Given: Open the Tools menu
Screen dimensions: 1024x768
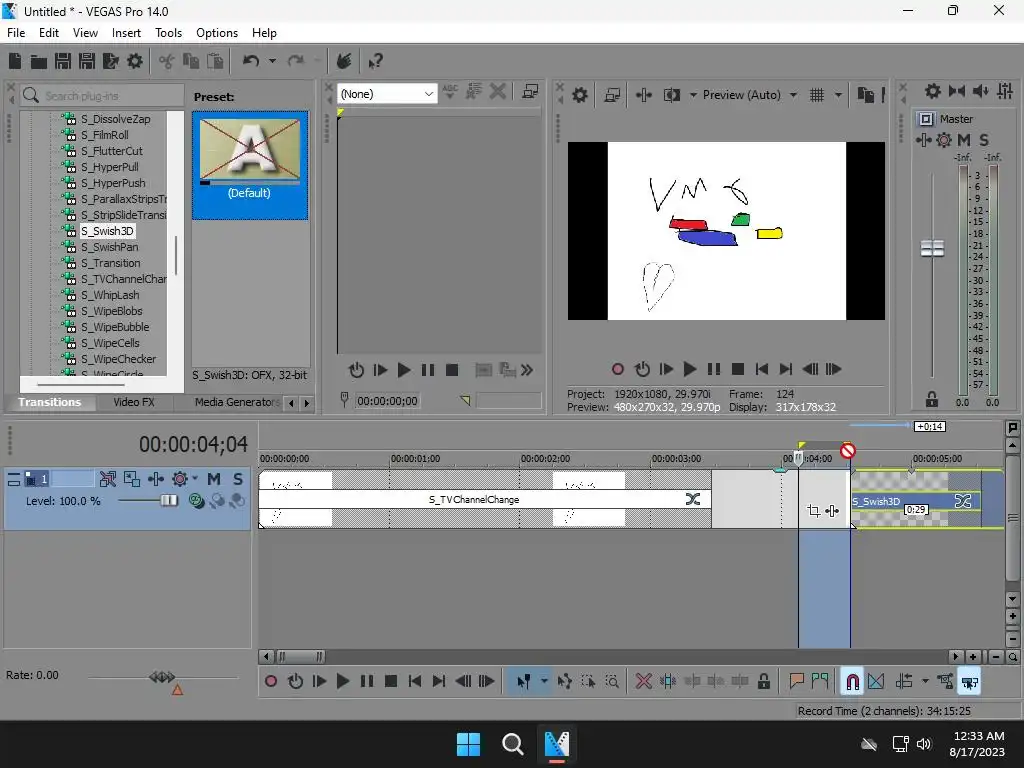Looking at the screenshot, I should pos(168,33).
